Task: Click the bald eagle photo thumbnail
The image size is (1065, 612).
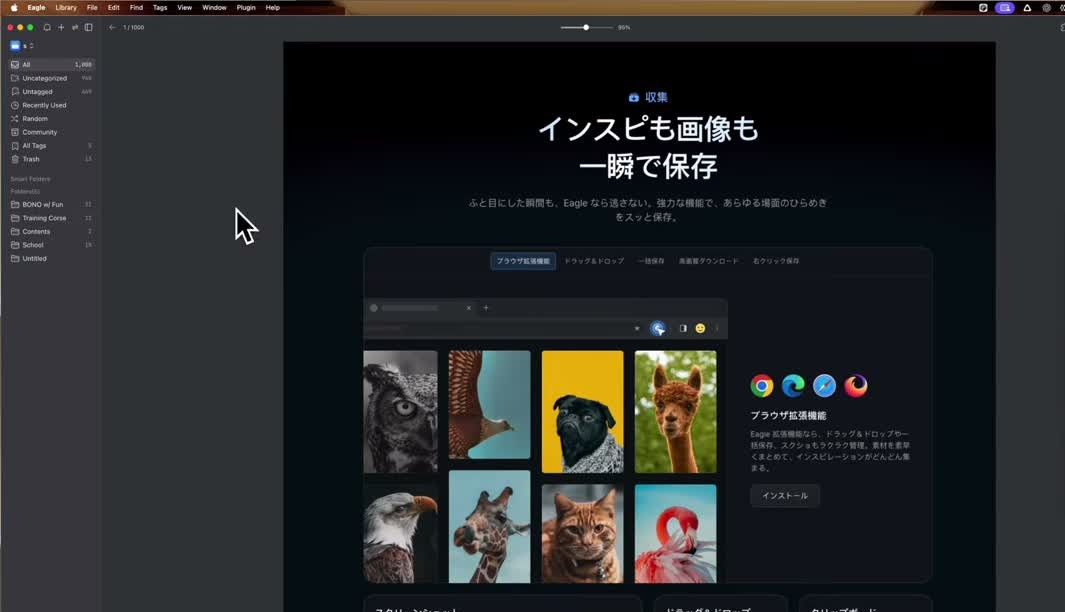Action: click(401, 534)
